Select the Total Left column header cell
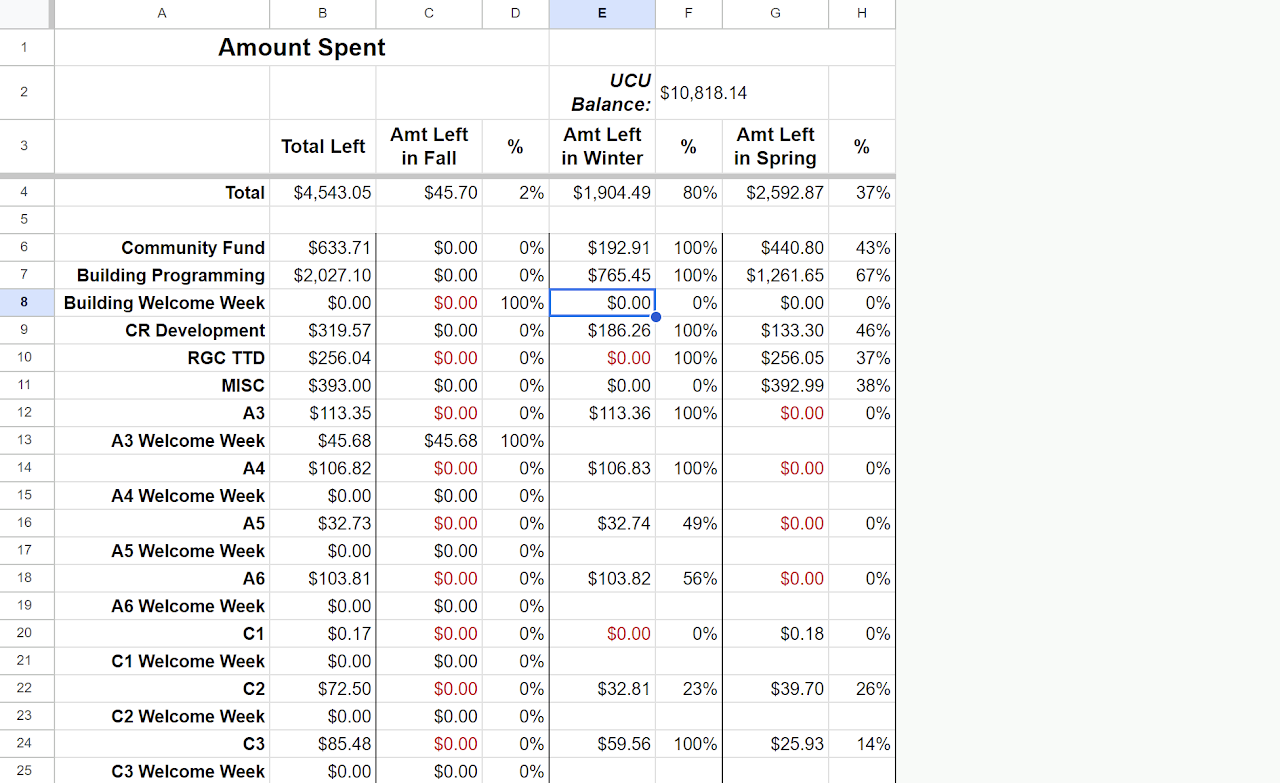Viewport: 1280px width, 783px height. click(x=322, y=146)
